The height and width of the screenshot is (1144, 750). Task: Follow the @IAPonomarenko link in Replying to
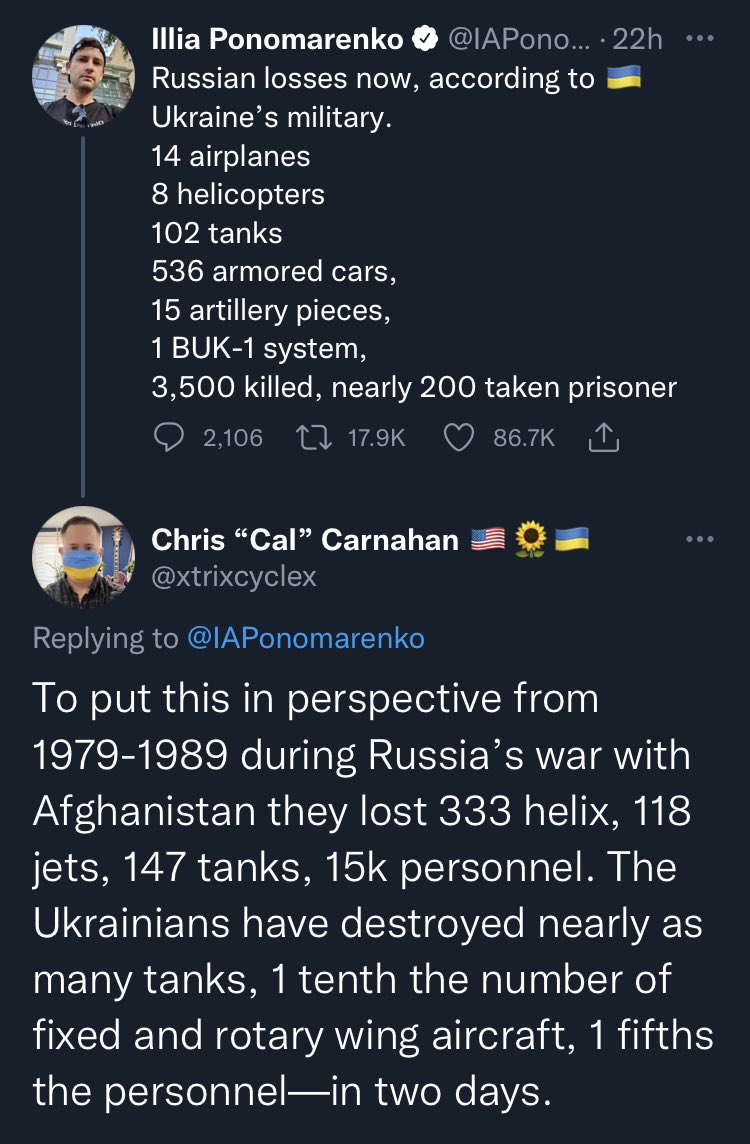pyautogui.click(x=306, y=638)
